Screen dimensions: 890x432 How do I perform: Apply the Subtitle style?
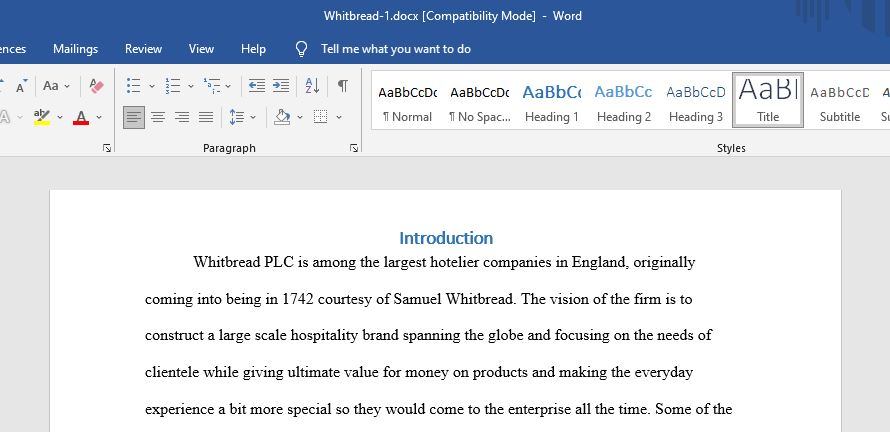point(840,101)
